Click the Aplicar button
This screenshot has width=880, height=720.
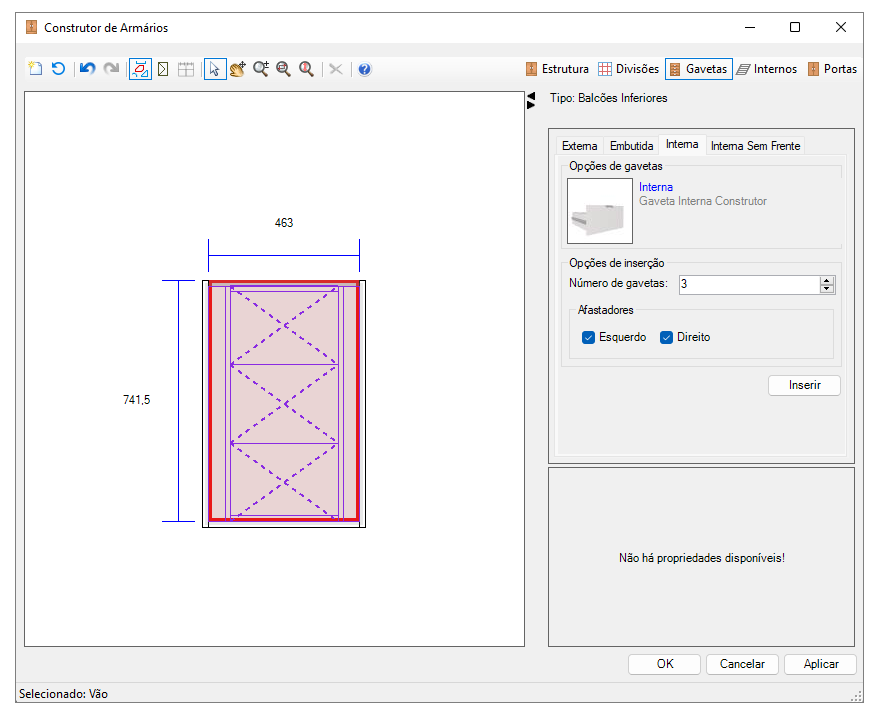(x=821, y=664)
